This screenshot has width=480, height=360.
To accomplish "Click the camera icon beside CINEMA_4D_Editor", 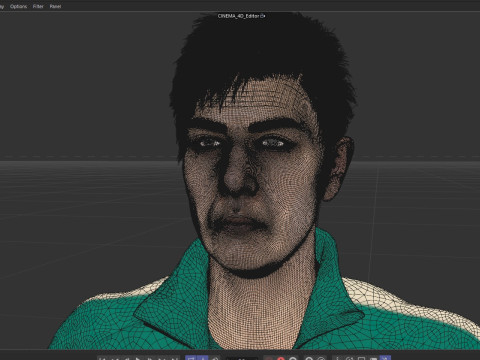I will 263,16.
